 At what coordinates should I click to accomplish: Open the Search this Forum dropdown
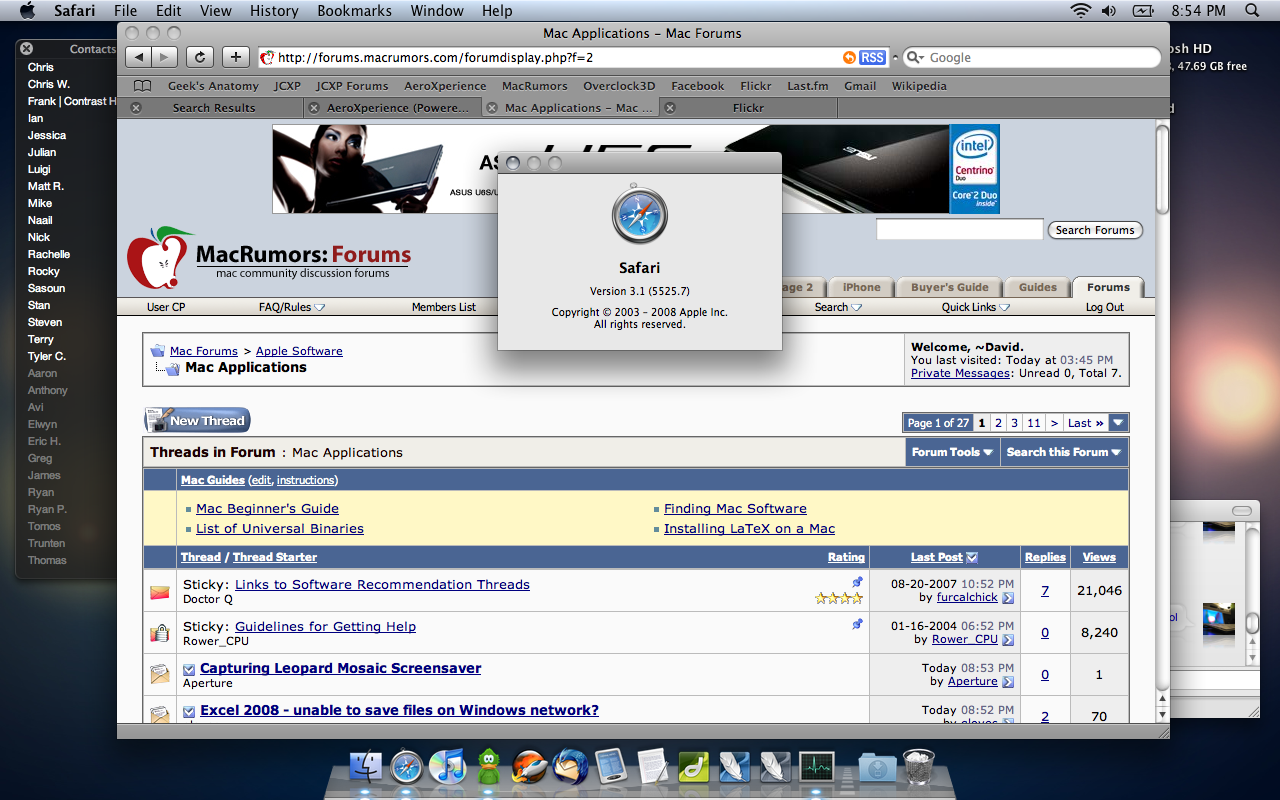click(1064, 452)
